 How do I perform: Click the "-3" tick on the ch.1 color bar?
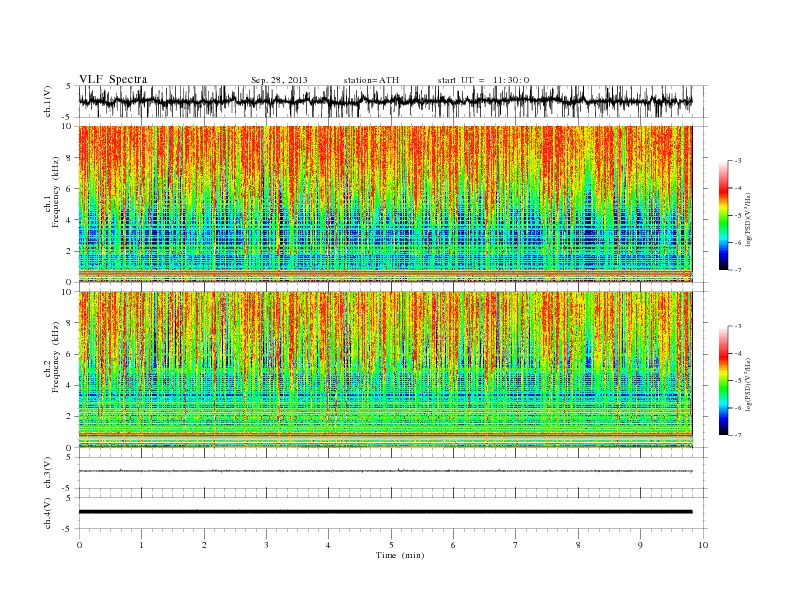[x=737, y=161]
